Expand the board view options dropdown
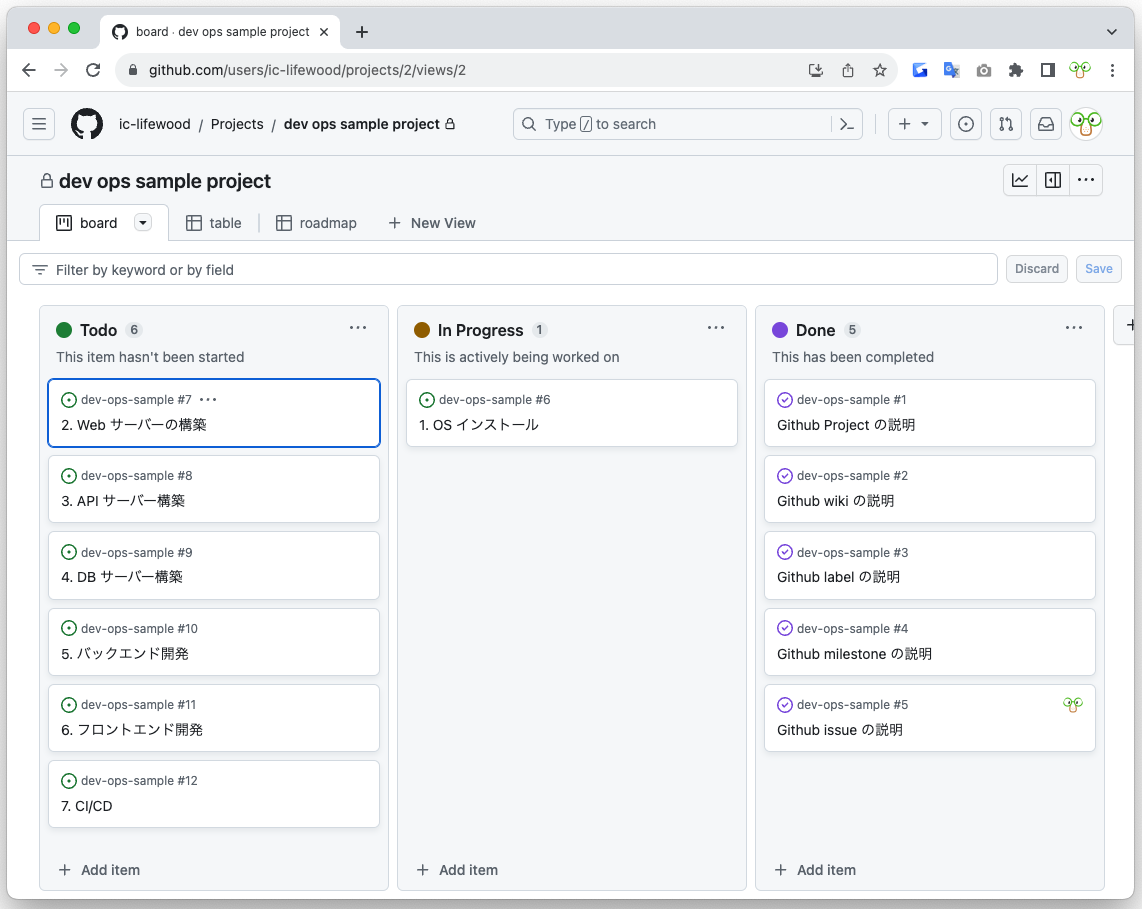 coord(143,223)
